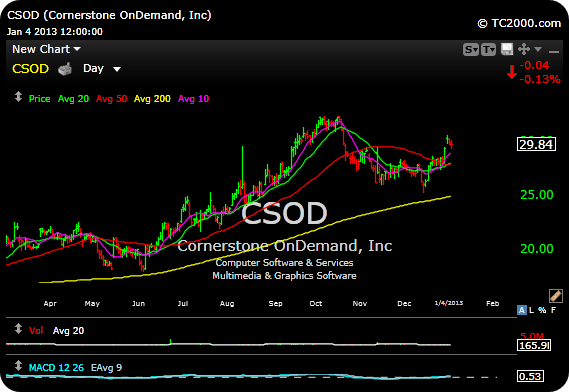
Task: Select the Price legend label
Action: point(40,99)
